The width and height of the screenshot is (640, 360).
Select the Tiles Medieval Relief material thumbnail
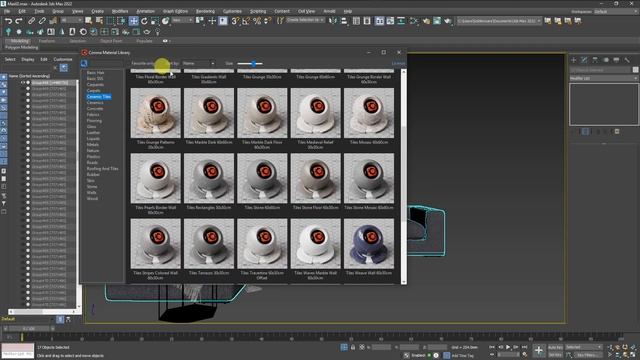tap(316, 113)
